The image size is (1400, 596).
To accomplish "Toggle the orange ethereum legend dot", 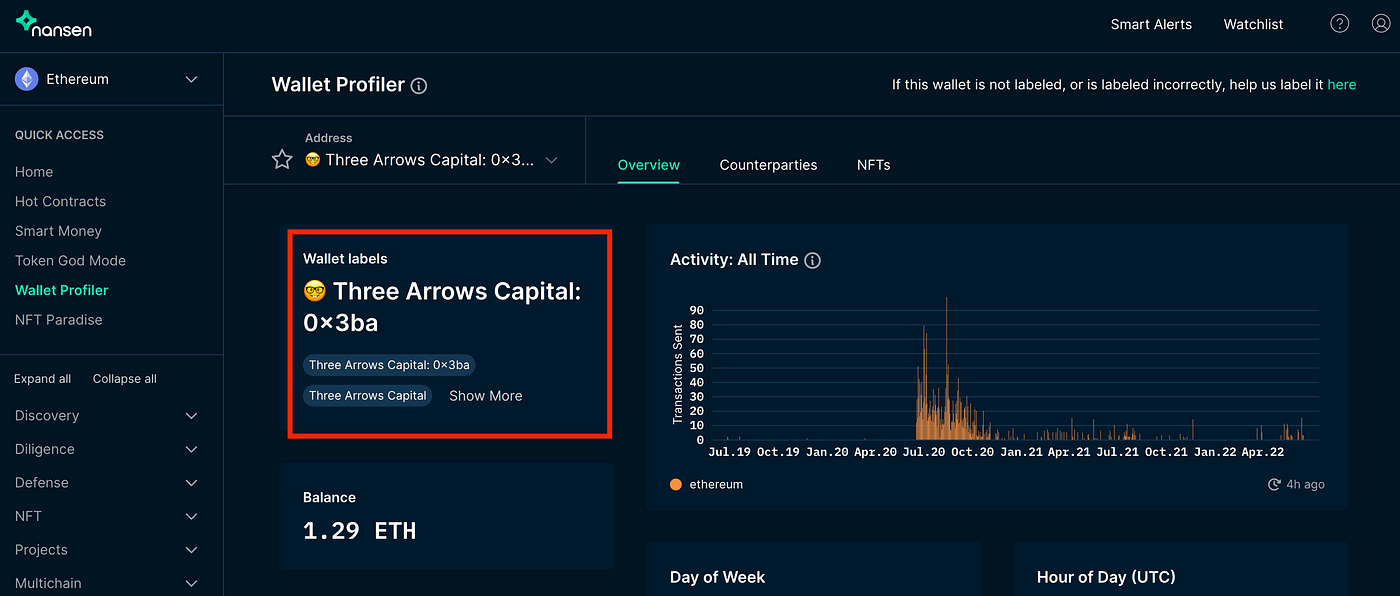I will pos(676,484).
